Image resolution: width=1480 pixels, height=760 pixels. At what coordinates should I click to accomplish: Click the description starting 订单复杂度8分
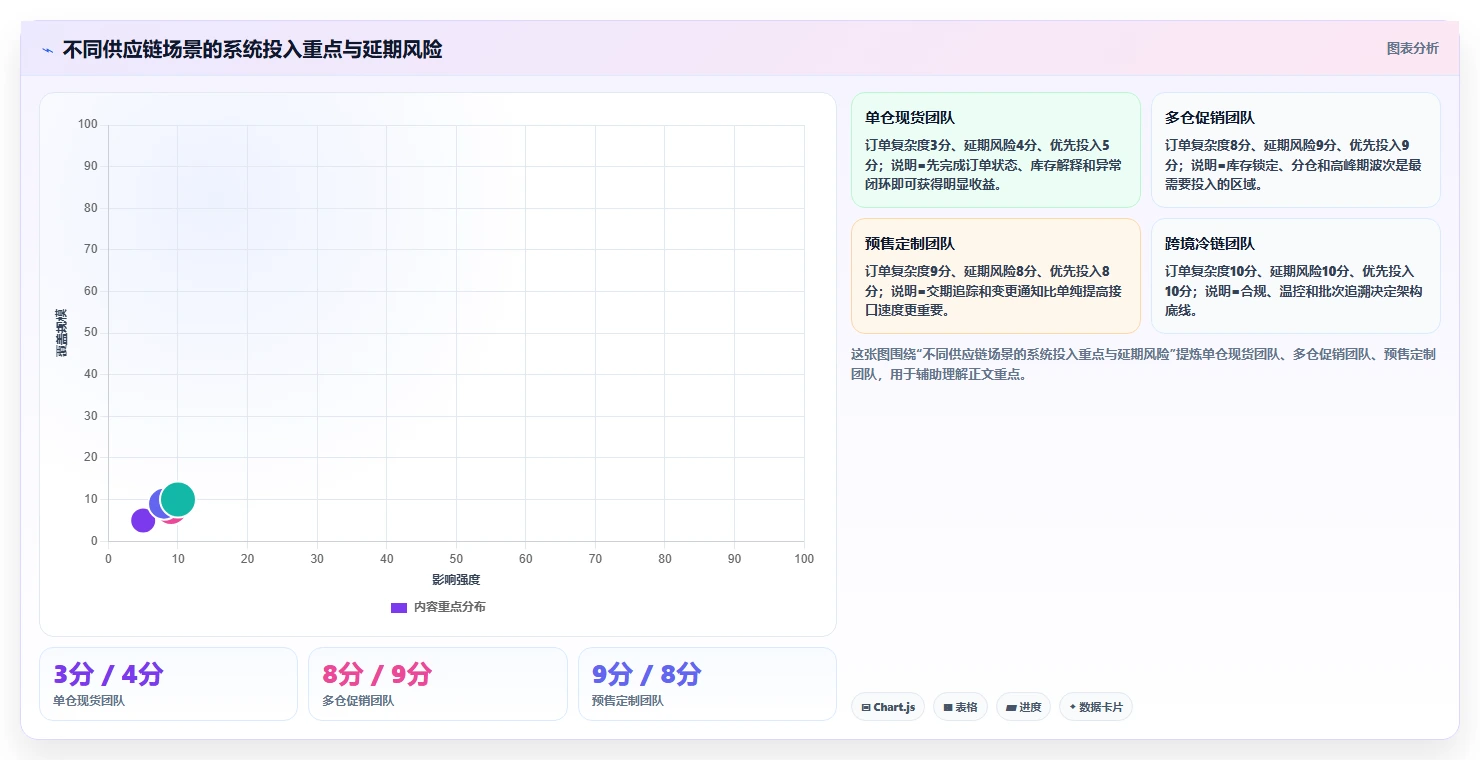click(1293, 165)
